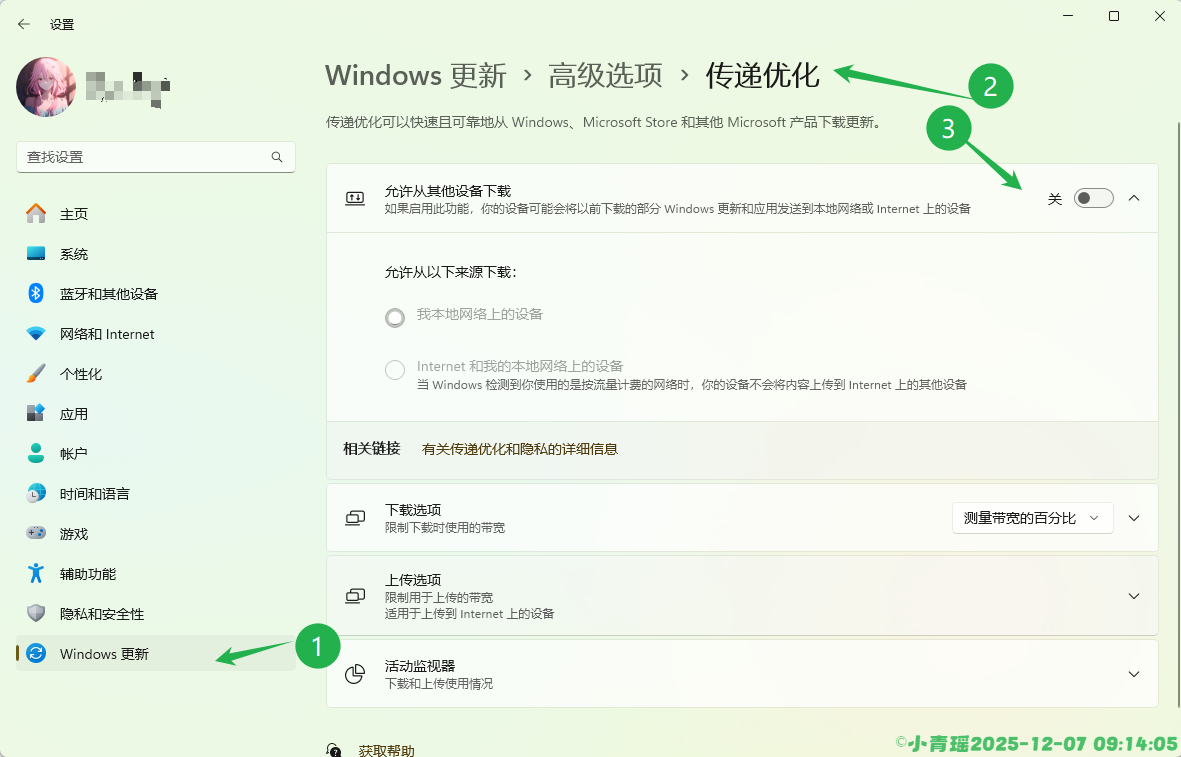Click the Home (主页) house icon

tap(36, 214)
